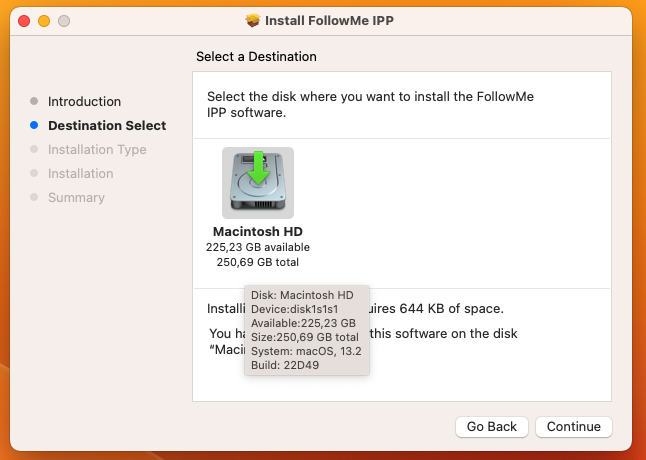Image resolution: width=646 pixels, height=460 pixels.
Task: Select Destination Select step in sidebar
Action: click(x=107, y=126)
